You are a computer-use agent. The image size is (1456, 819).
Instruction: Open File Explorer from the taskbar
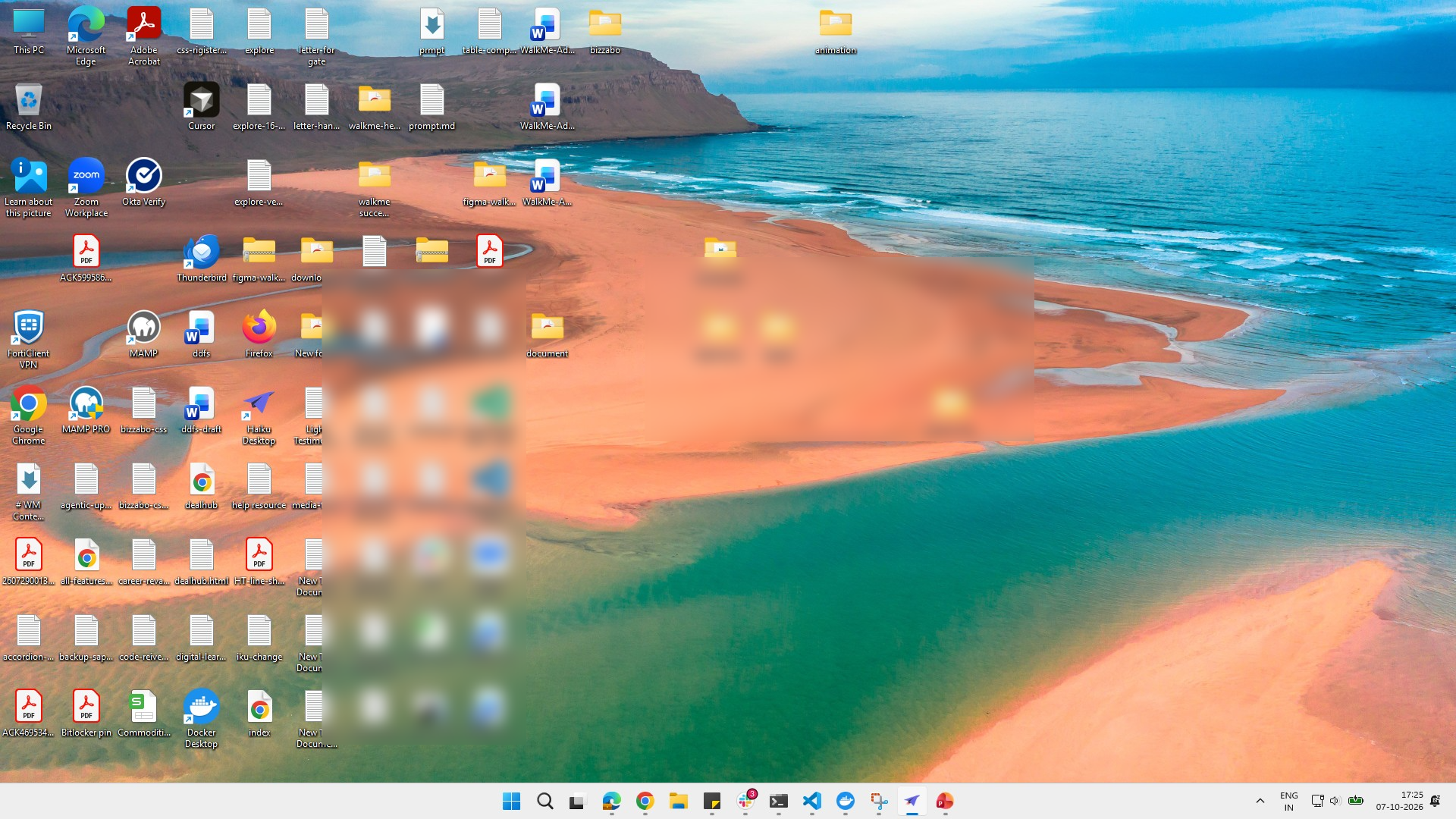[x=679, y=801]
